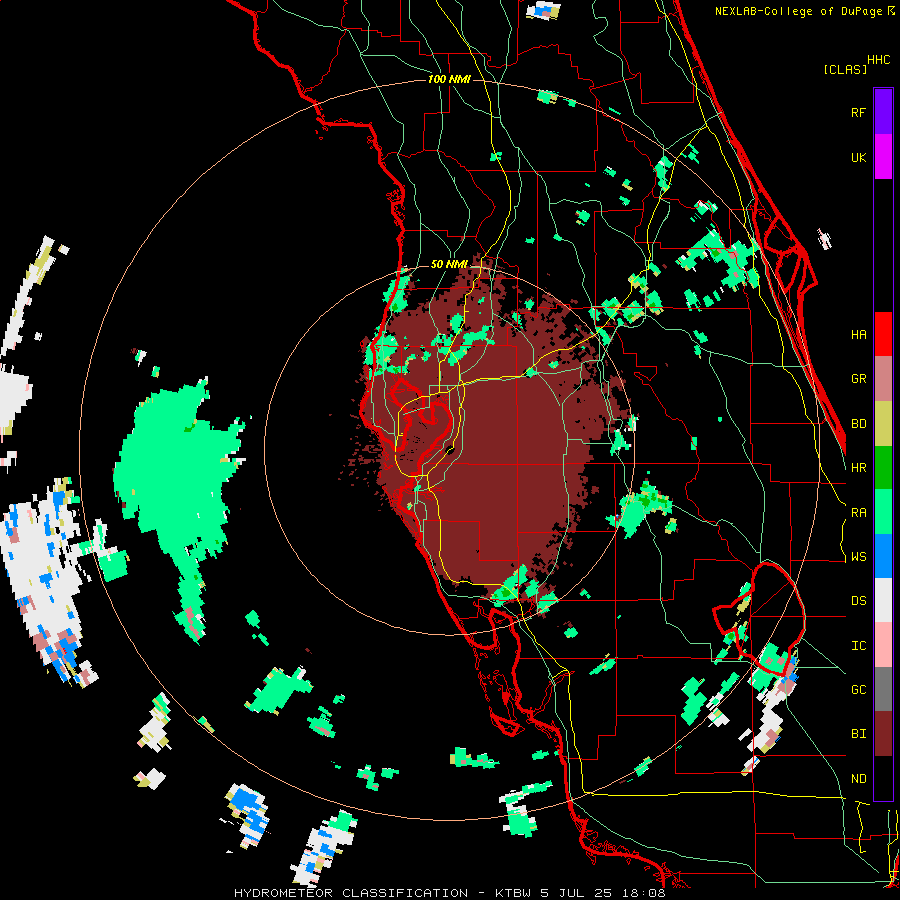This screenshot has width=900, height=900.
Task: Click the HHC product label
Action: (x=878, y=60)
